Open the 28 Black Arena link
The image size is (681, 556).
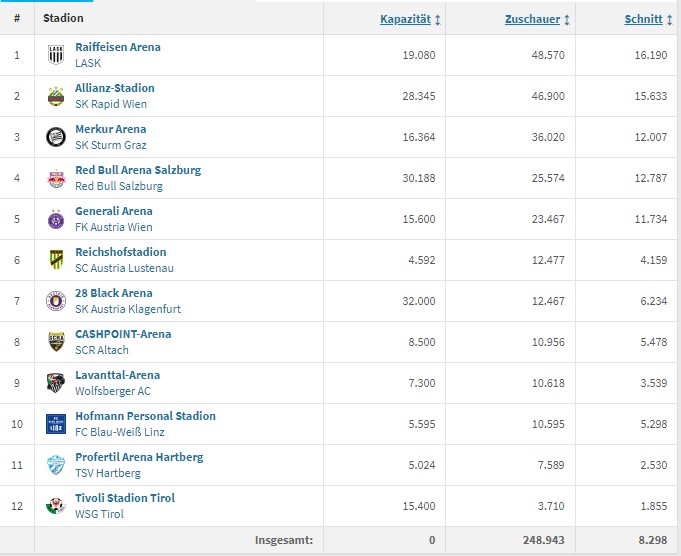(x=114, y=293)
